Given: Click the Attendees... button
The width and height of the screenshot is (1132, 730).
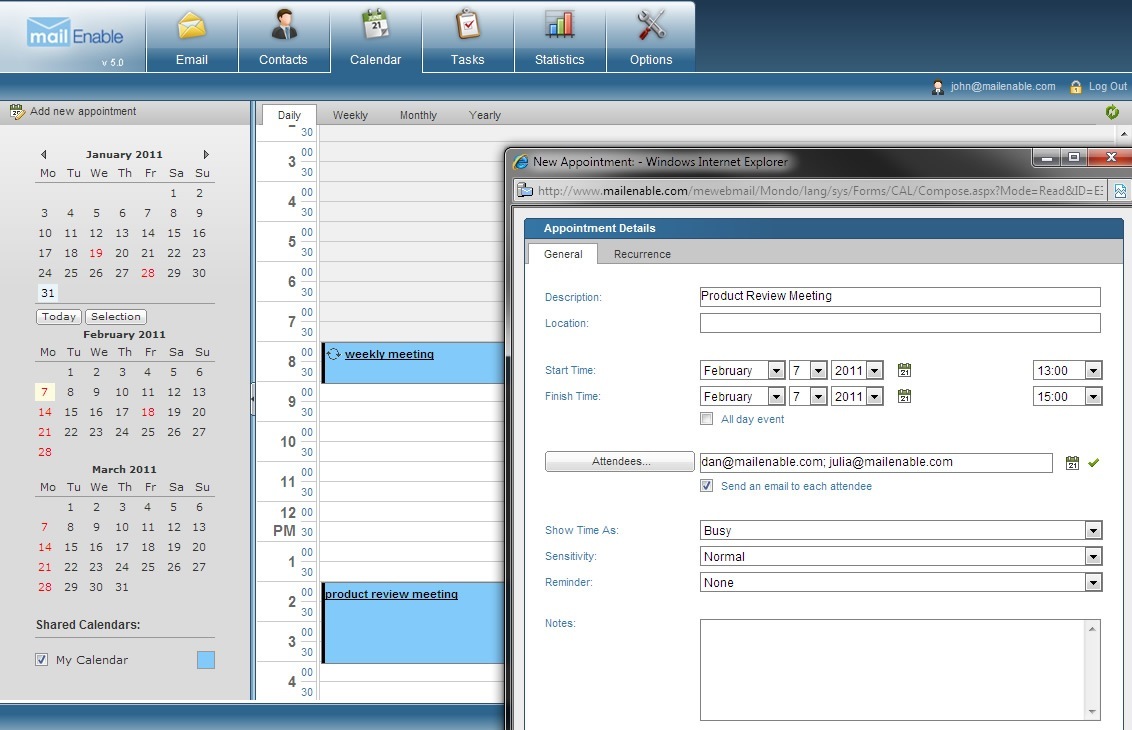Looking at the screenshot, I should (620, 461).
